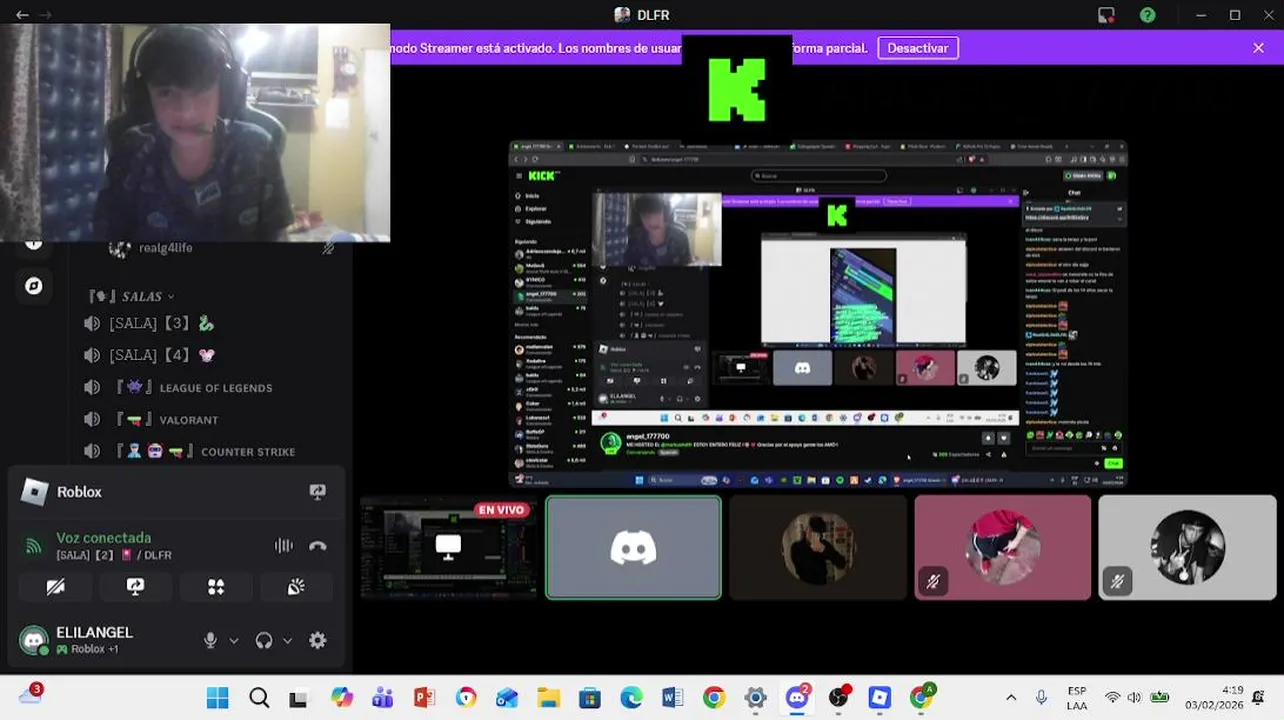Deafen audio with the headphones icon

click(x=264, y=640)
